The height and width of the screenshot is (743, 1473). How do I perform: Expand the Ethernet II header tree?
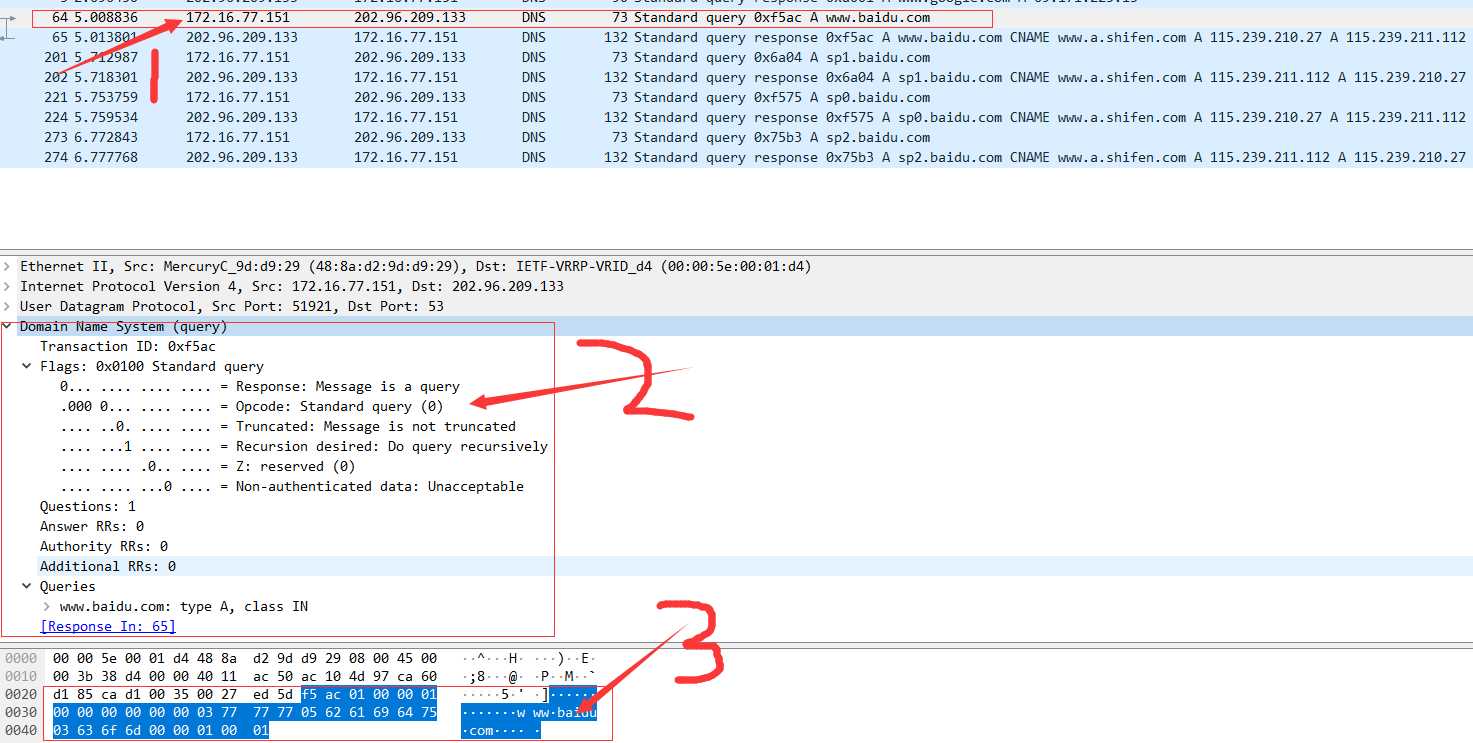point(8,266)
